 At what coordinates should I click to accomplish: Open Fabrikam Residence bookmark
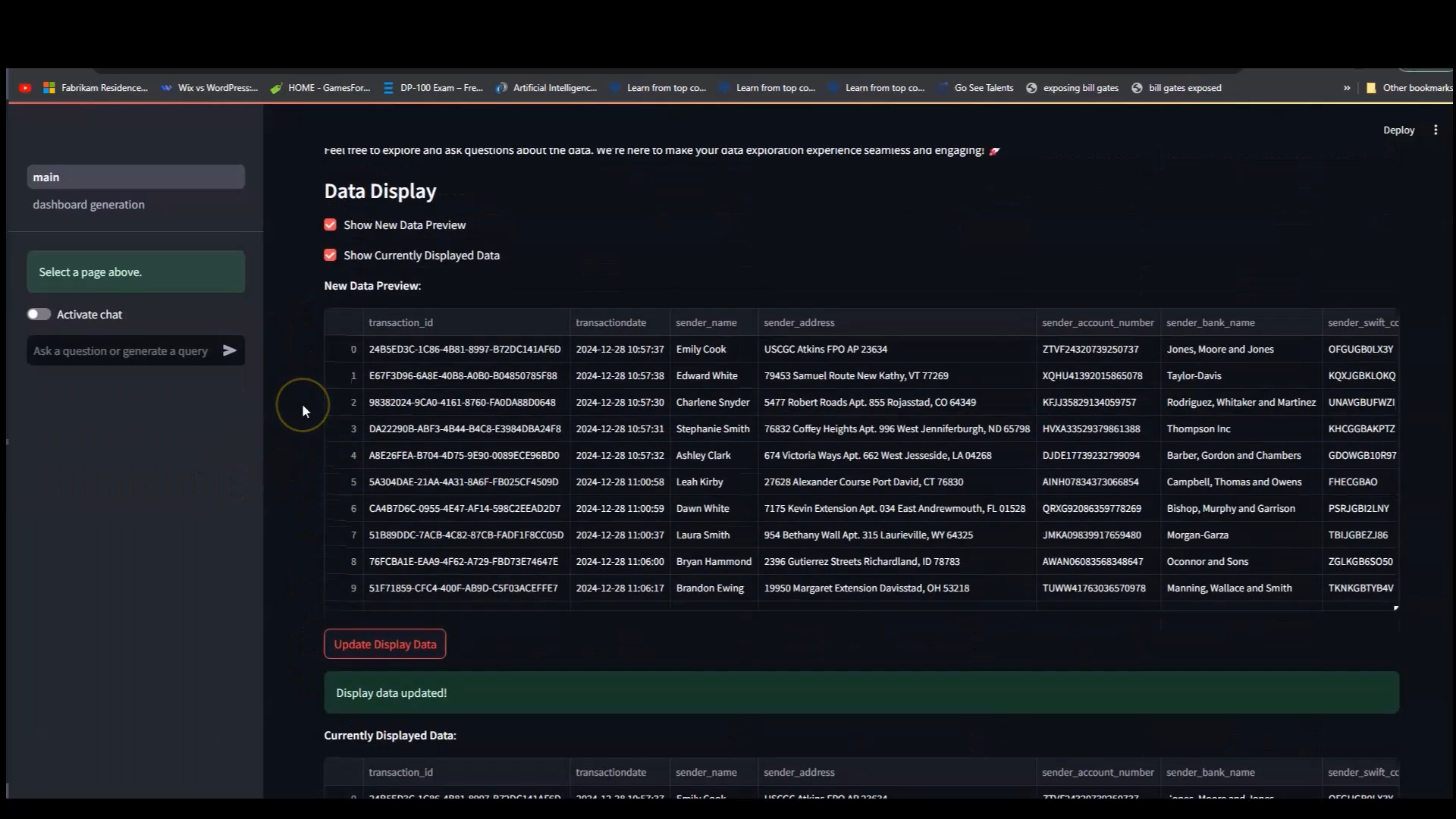pyautogui.click(x=96, y=88)
